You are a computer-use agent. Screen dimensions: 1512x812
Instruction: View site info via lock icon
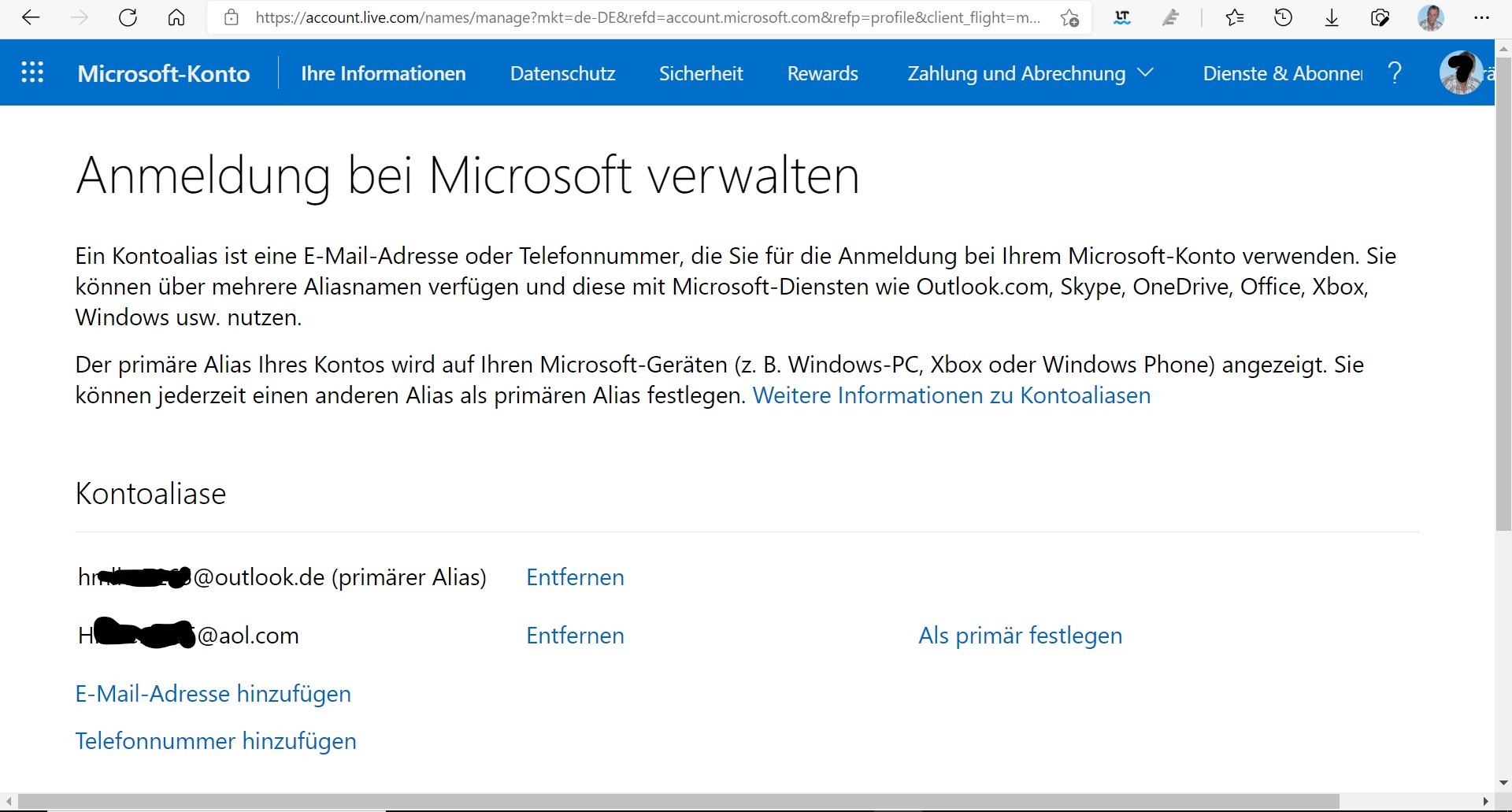[231, 17]
